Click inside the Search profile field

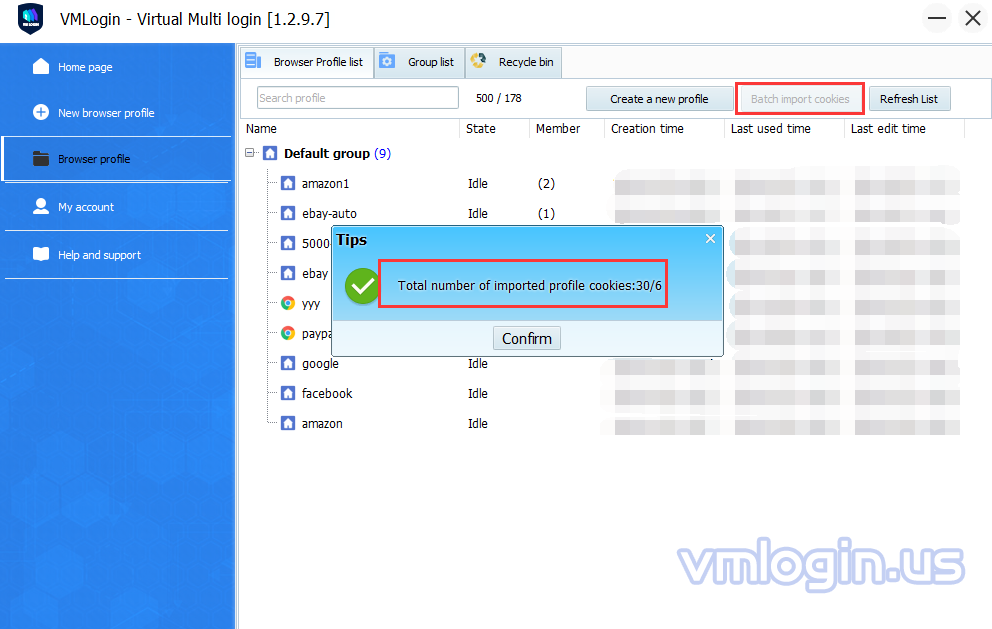click(x=357, y=98)
